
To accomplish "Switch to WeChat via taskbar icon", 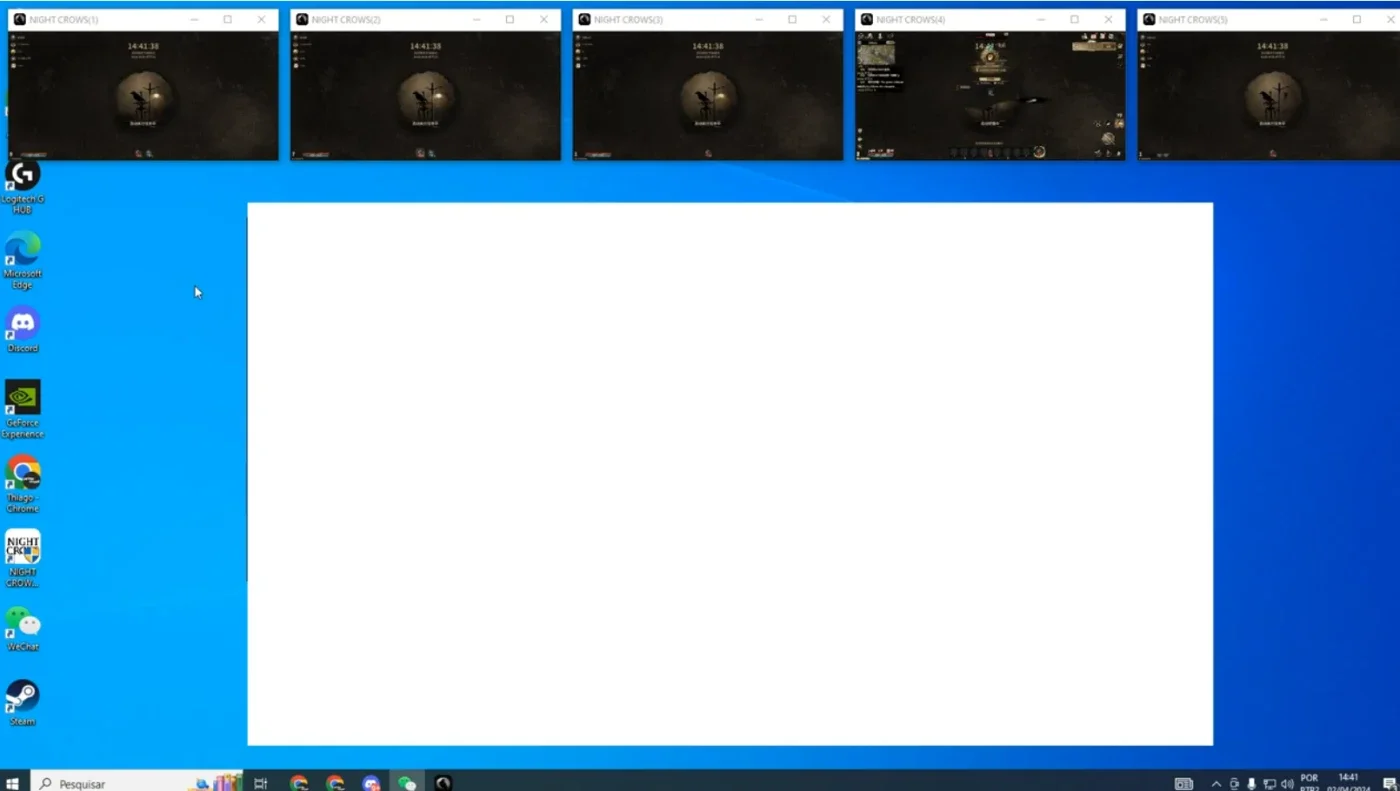I will [407, 783].
